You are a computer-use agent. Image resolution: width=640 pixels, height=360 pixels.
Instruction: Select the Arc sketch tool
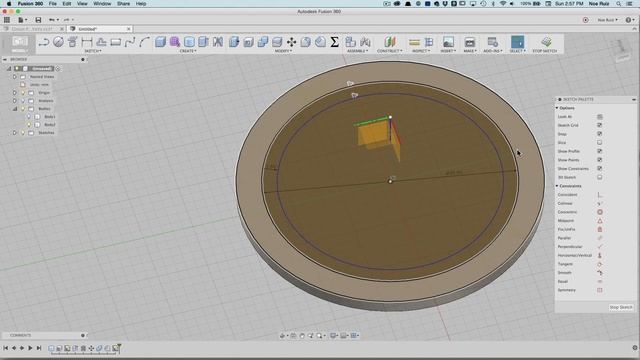144,42
